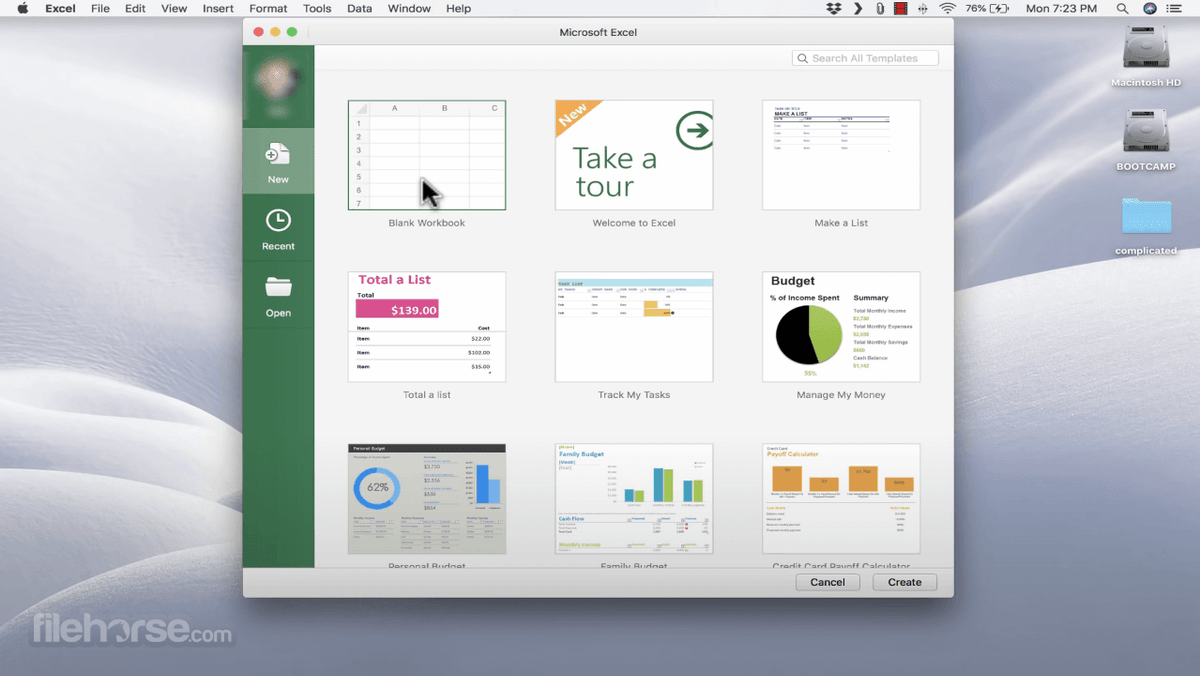Screen dimensions: 1200x676
Task: Open the Tools menu
Action: (317, 9)
